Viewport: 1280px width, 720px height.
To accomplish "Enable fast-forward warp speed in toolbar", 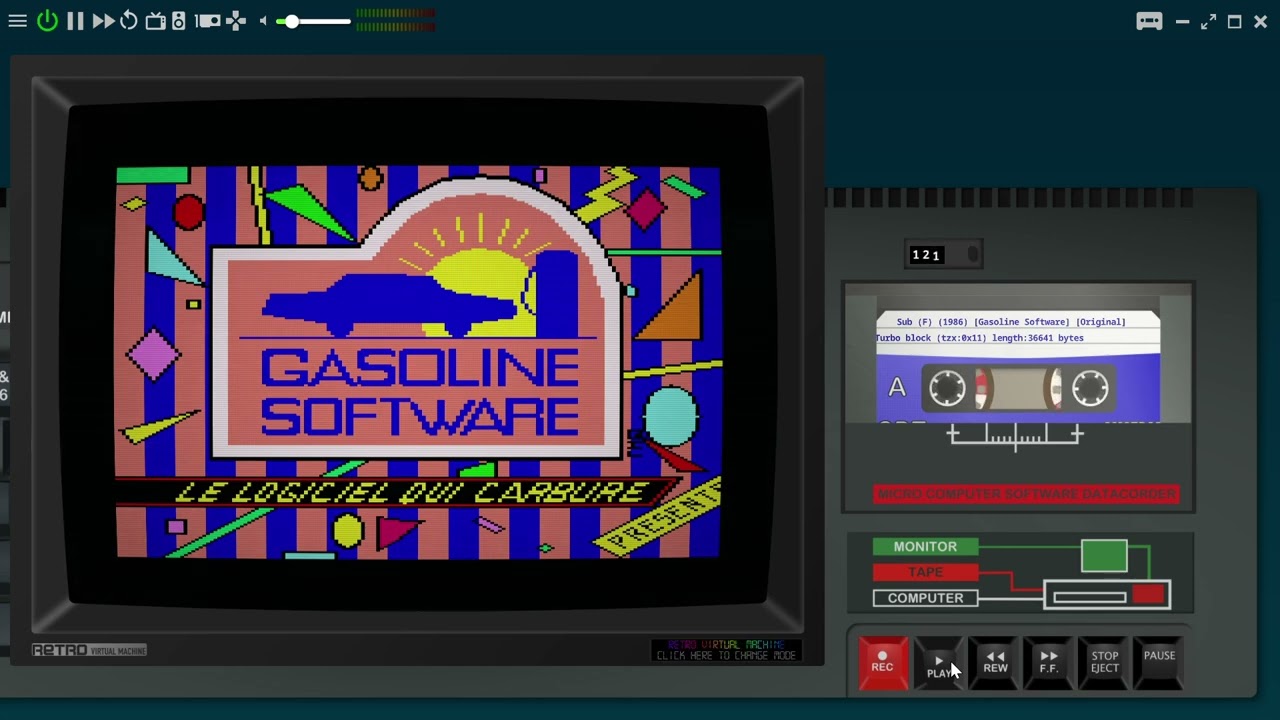I will tap(103, 21).
